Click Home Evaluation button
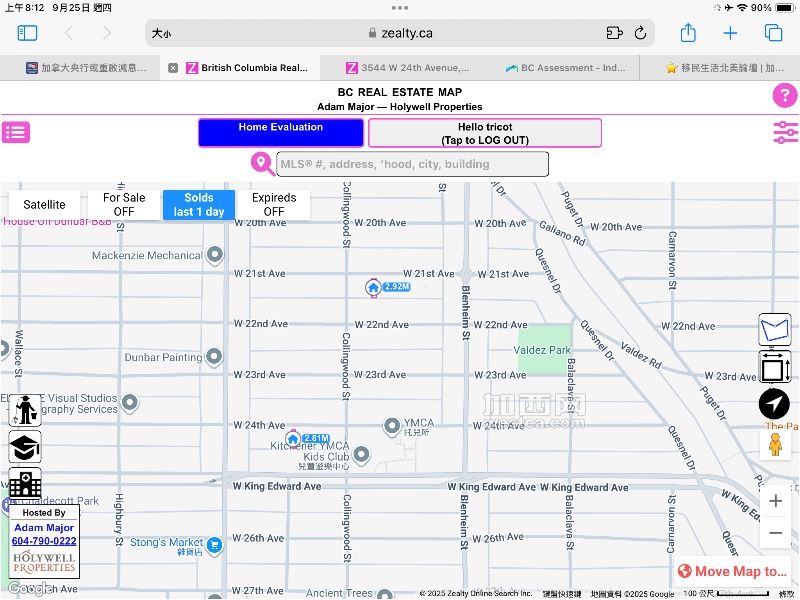This screenshot has height=600, width=800. click(x=281, y=133)
